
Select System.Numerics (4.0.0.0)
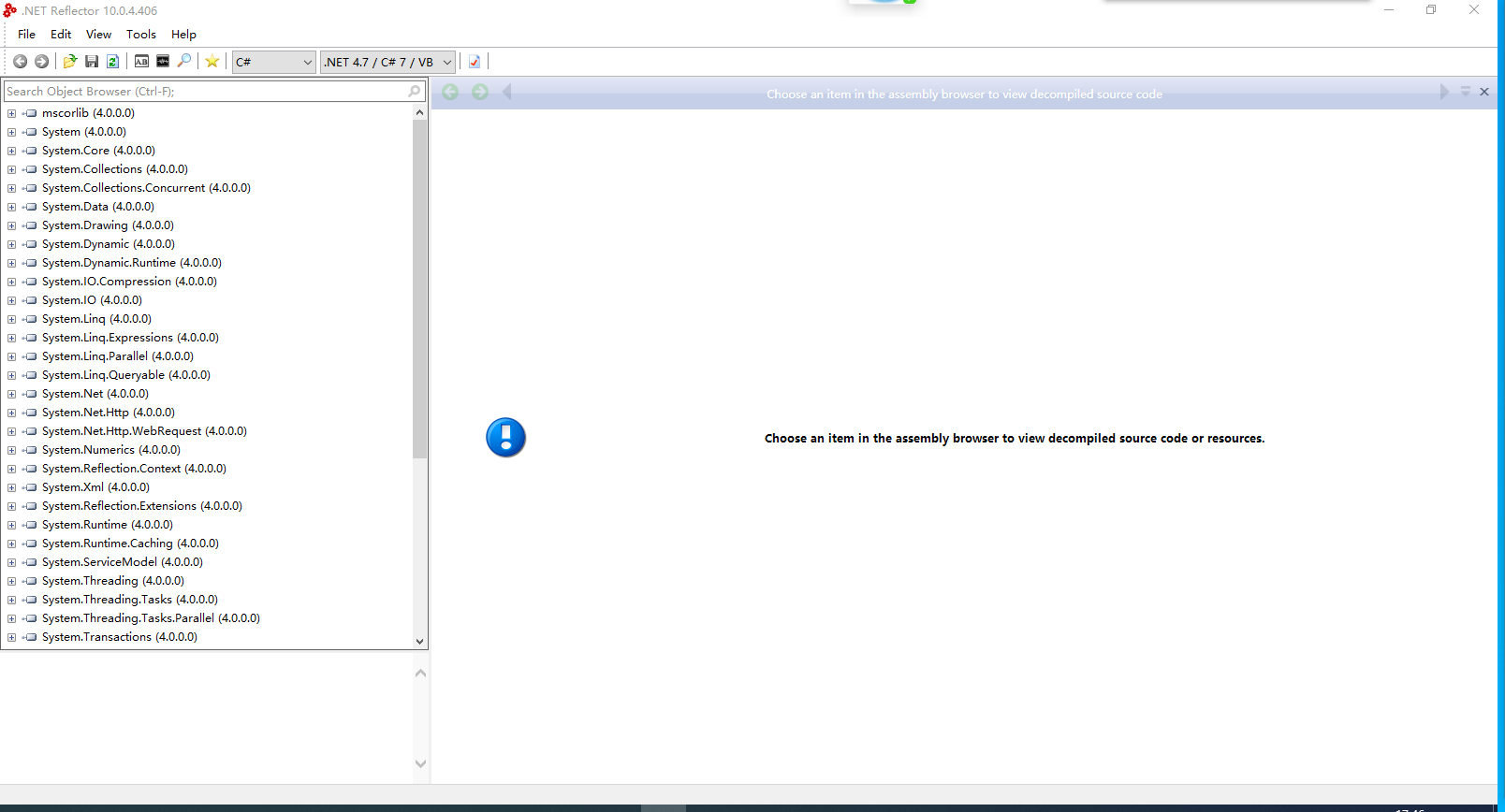[x=111, y=450]
